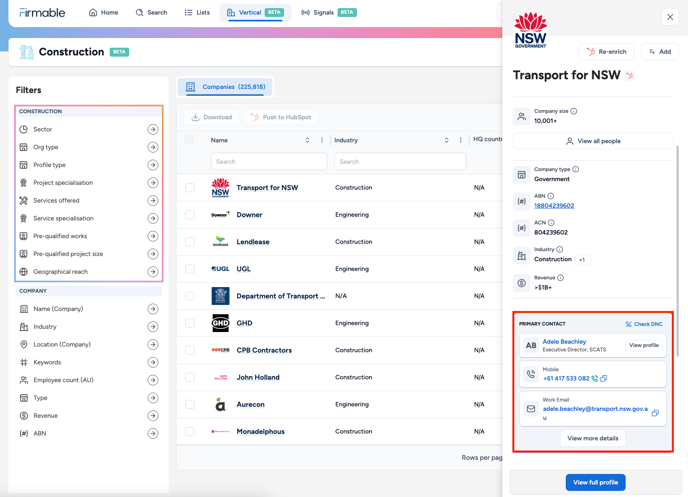Click the Geographical reach globe icon
This screenshot has height=497, width=688.
click(24, 272)
